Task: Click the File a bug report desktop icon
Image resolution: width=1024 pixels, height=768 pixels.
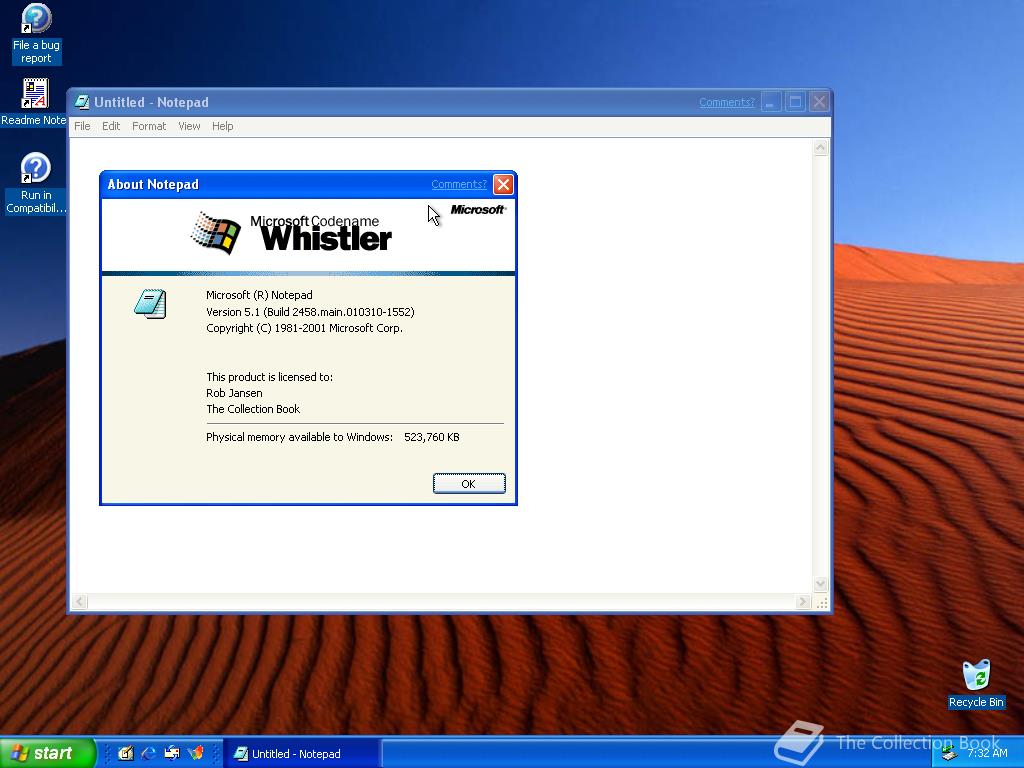Action: (x=36, y=34)
